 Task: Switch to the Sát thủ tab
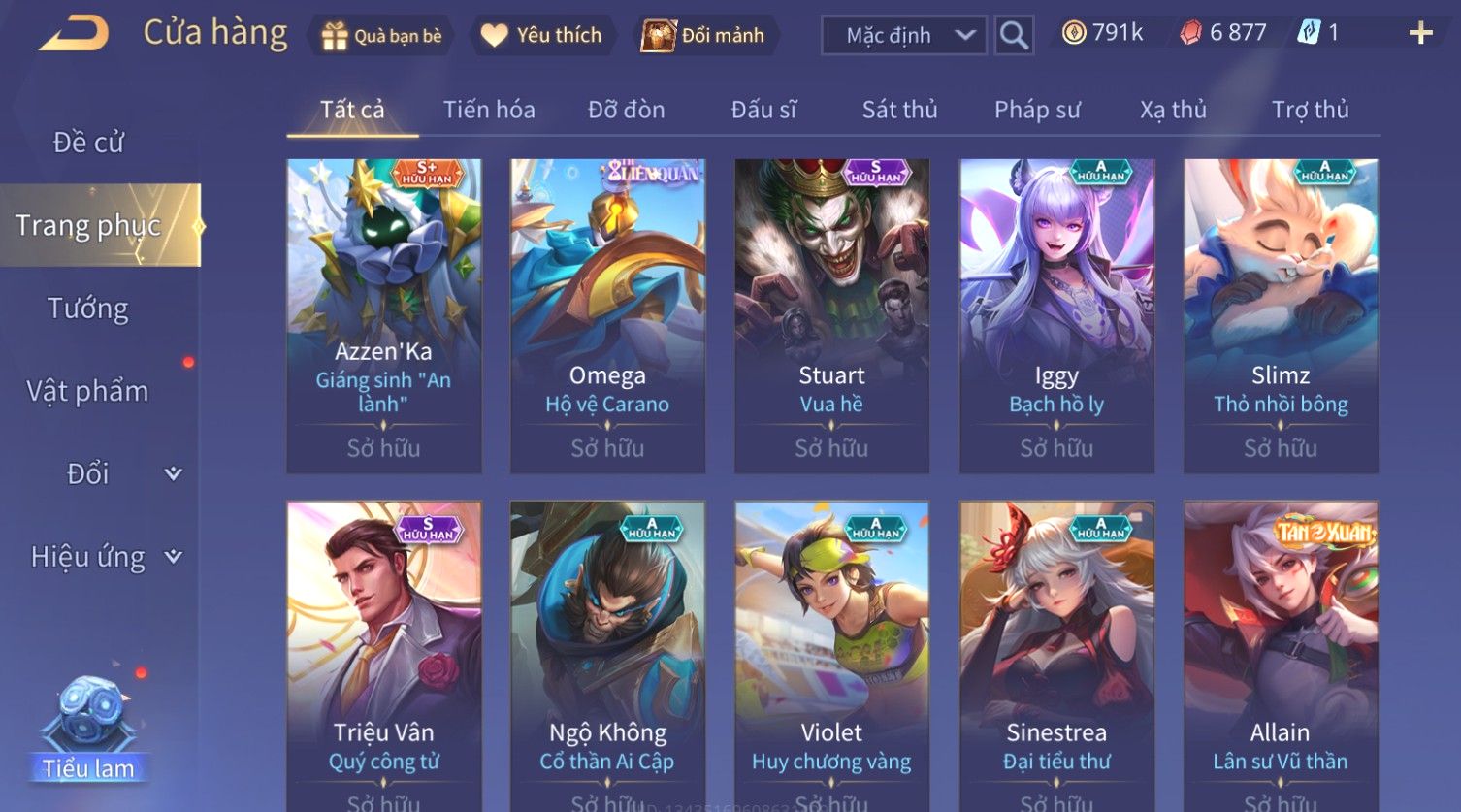click(x=899, y=110)
